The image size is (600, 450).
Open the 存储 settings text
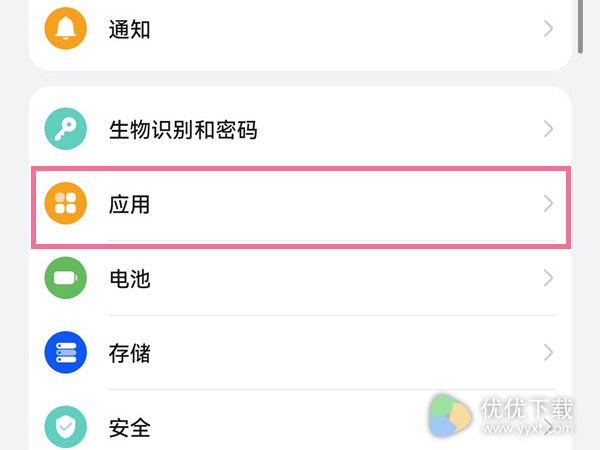[x=129, y=353]
